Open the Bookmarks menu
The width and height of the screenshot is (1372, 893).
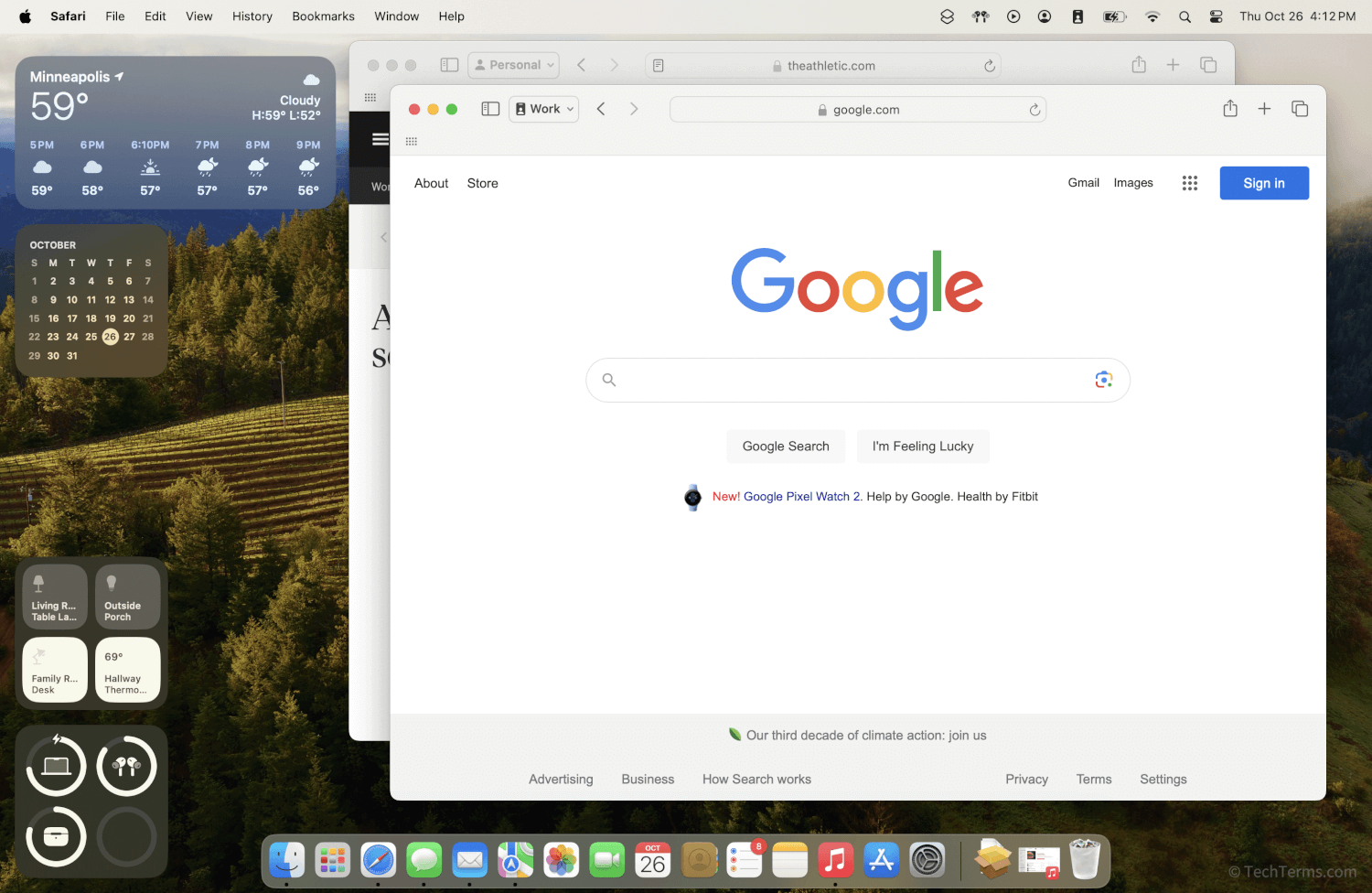[323, 16]
